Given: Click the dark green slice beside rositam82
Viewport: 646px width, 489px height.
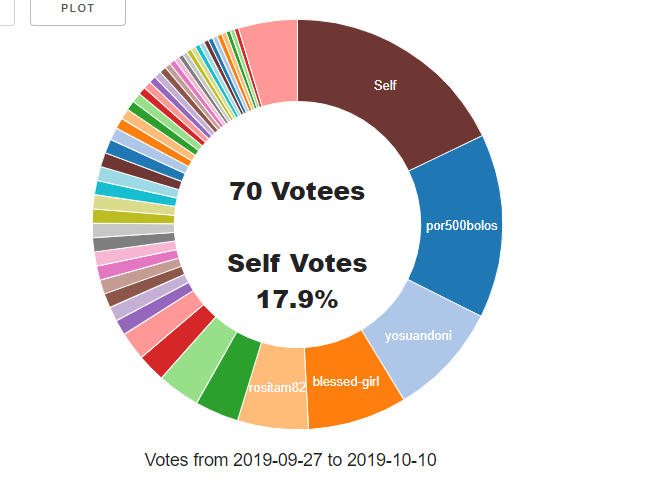Looking at the screenshot, I should tap(231, 376).
